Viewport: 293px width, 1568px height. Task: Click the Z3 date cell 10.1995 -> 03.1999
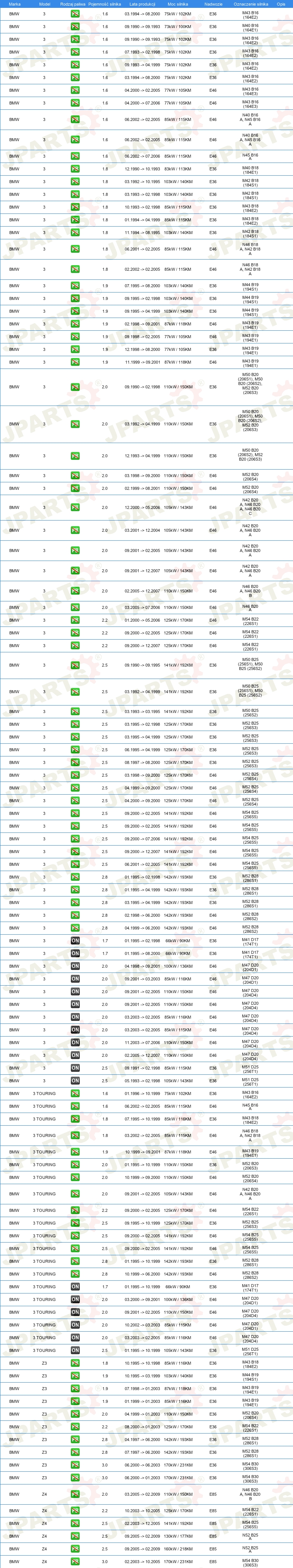pyautogui.click(x=142, y=1376)
